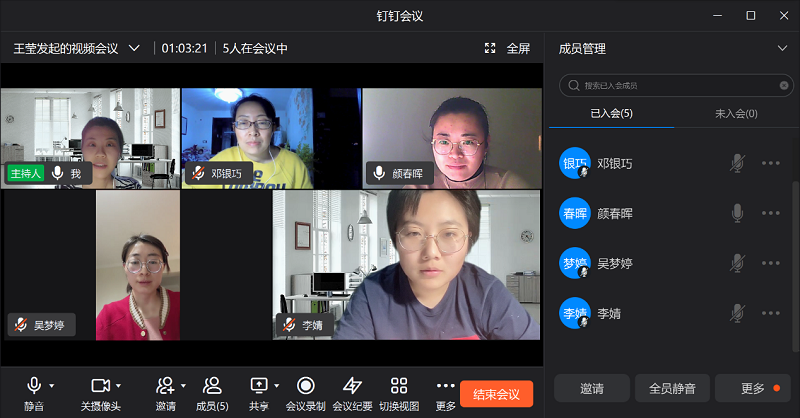800x418 pixels.
Task: Toggle microphone for 邓银巧 in member list
Action: pyautogui.click(x=737, y=163)
